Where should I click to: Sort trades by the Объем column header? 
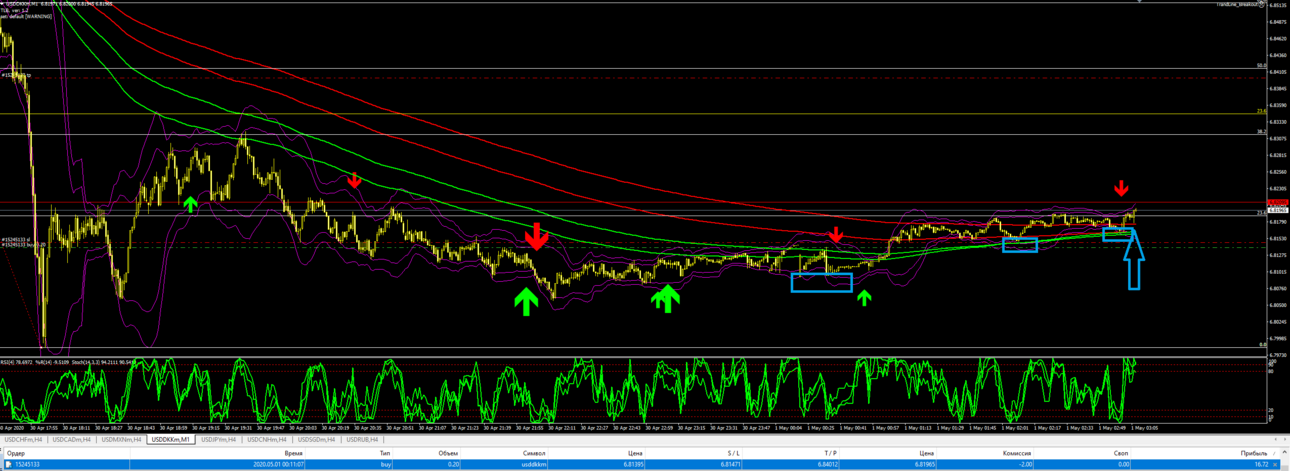click(450, 453)
